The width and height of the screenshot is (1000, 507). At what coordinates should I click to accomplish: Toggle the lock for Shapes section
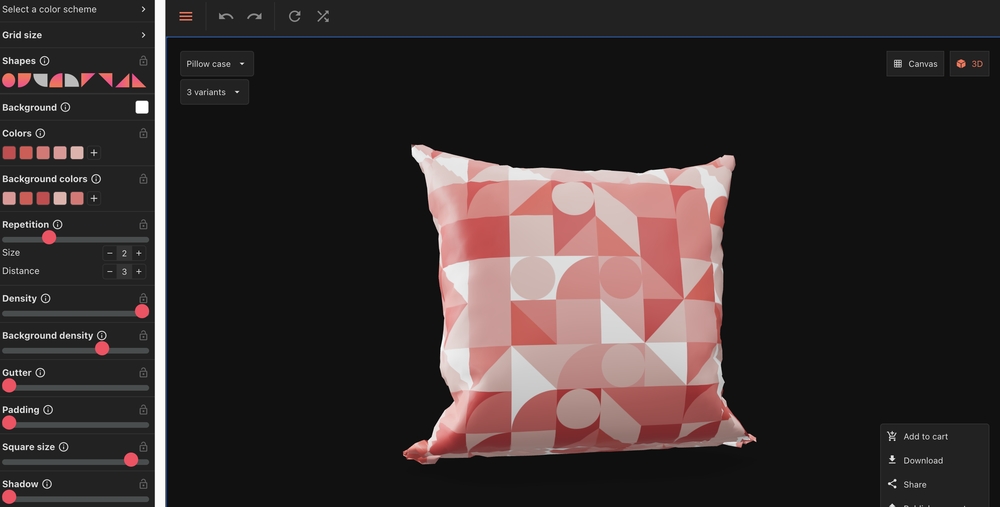point(143,61)
